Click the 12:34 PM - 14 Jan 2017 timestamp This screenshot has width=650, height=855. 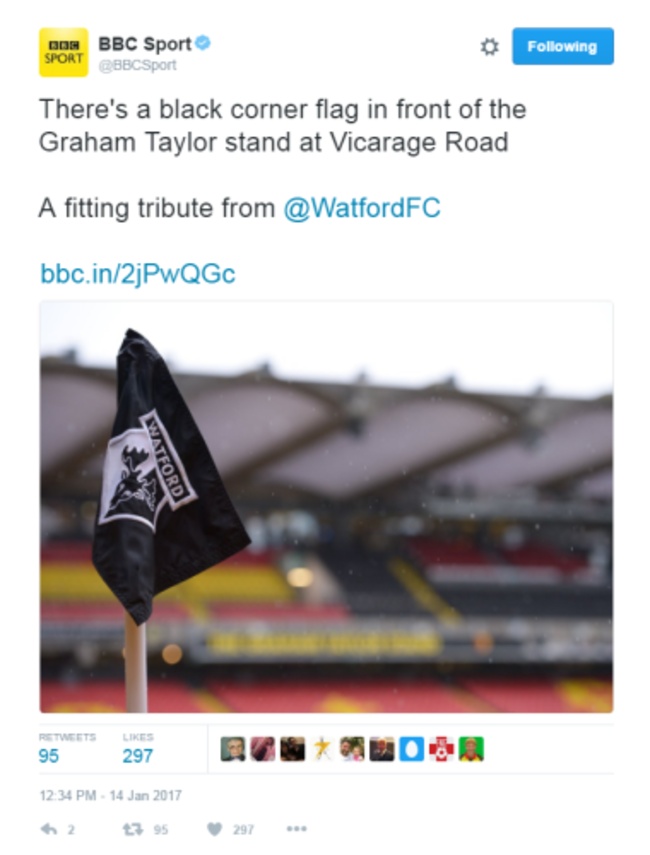110,796
